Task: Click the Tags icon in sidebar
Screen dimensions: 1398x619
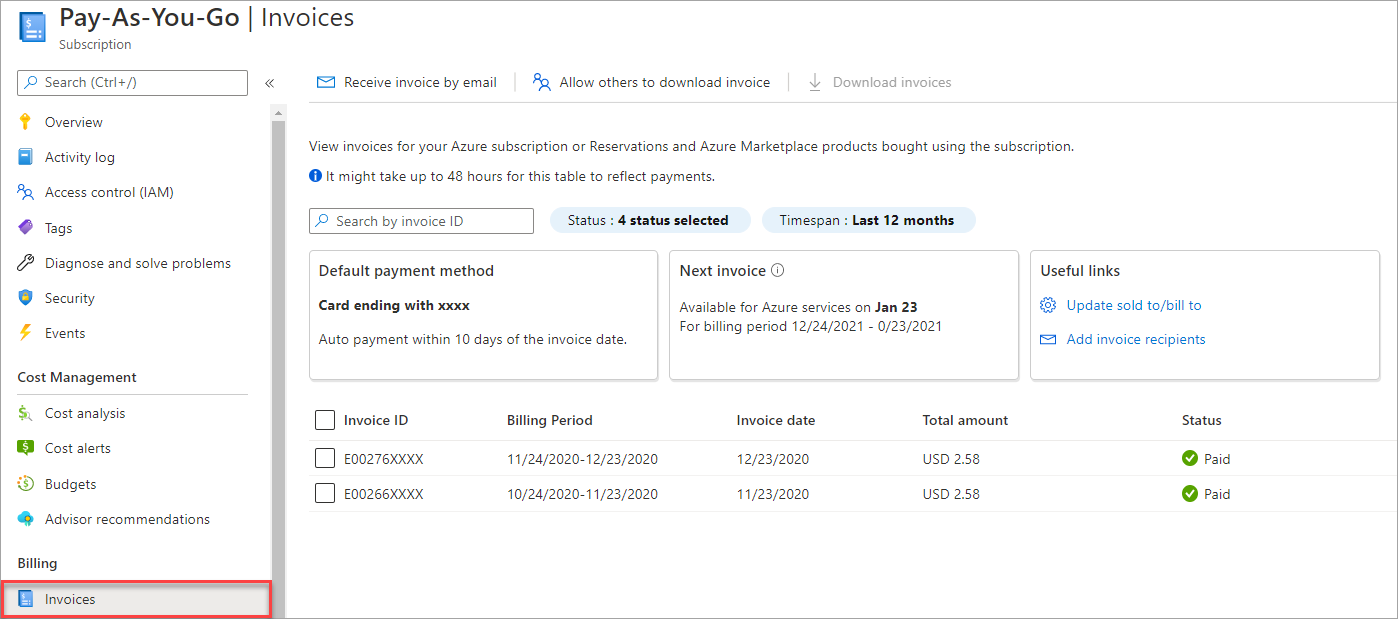Action: pyautogui.click(x=26, y=228)
